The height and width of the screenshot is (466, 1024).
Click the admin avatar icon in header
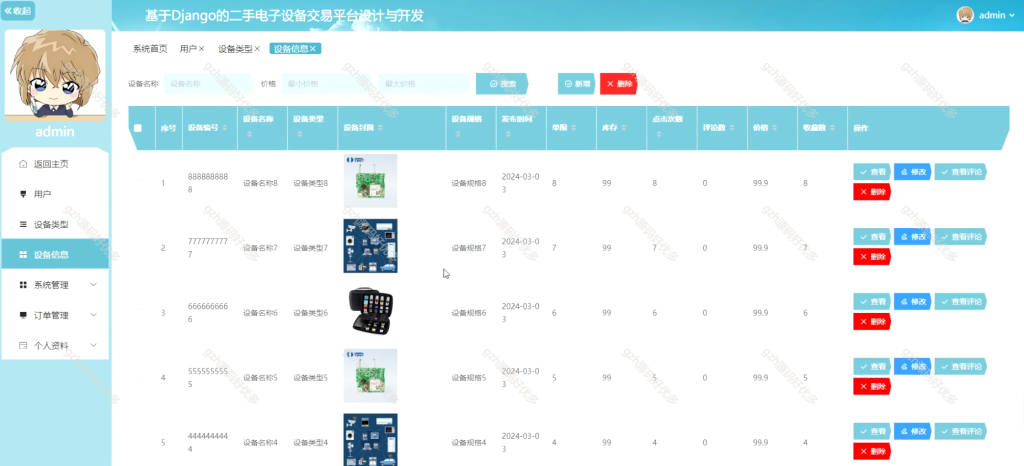click(965, 15)
